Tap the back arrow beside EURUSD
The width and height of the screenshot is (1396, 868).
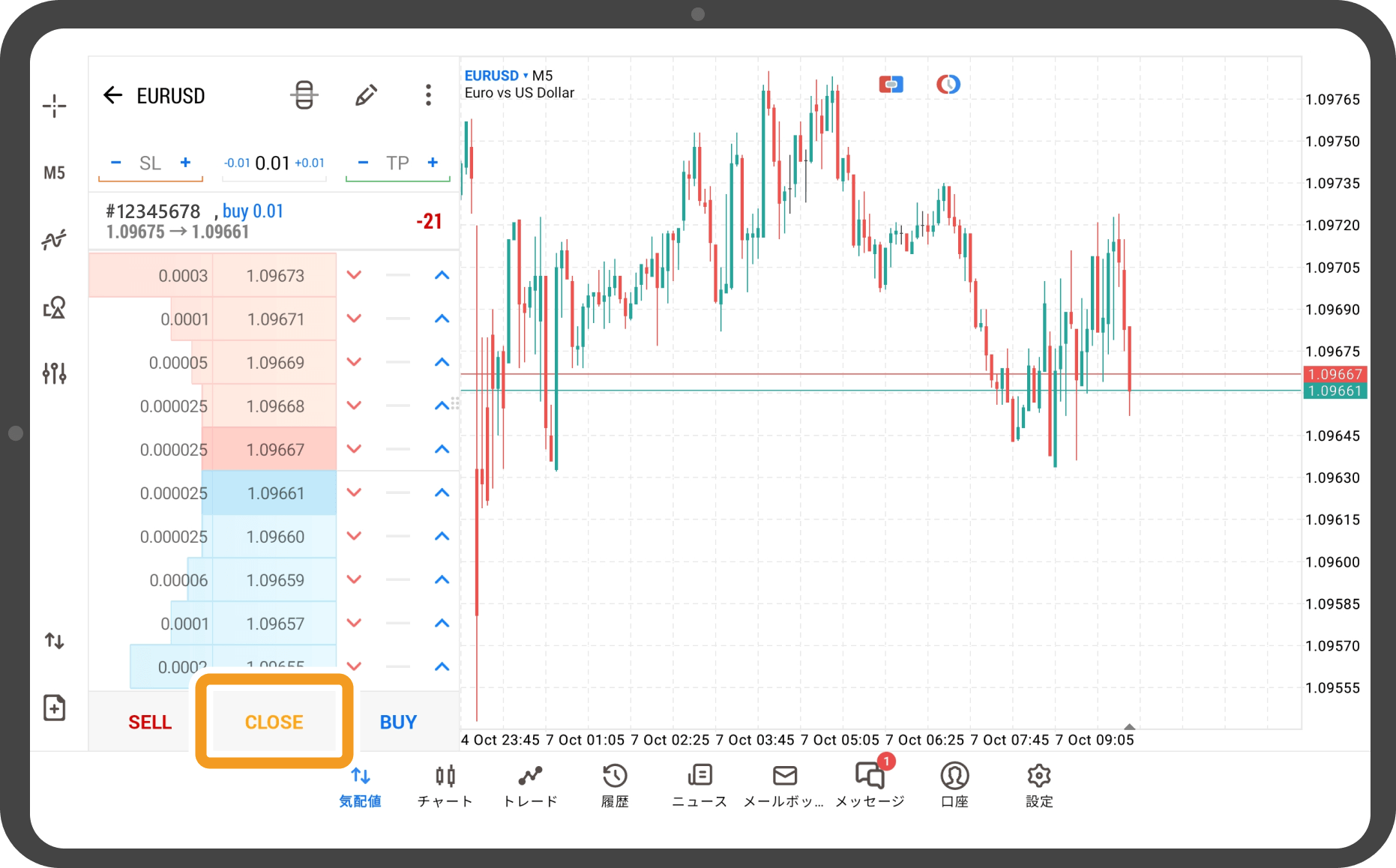(x=112, y=95)
